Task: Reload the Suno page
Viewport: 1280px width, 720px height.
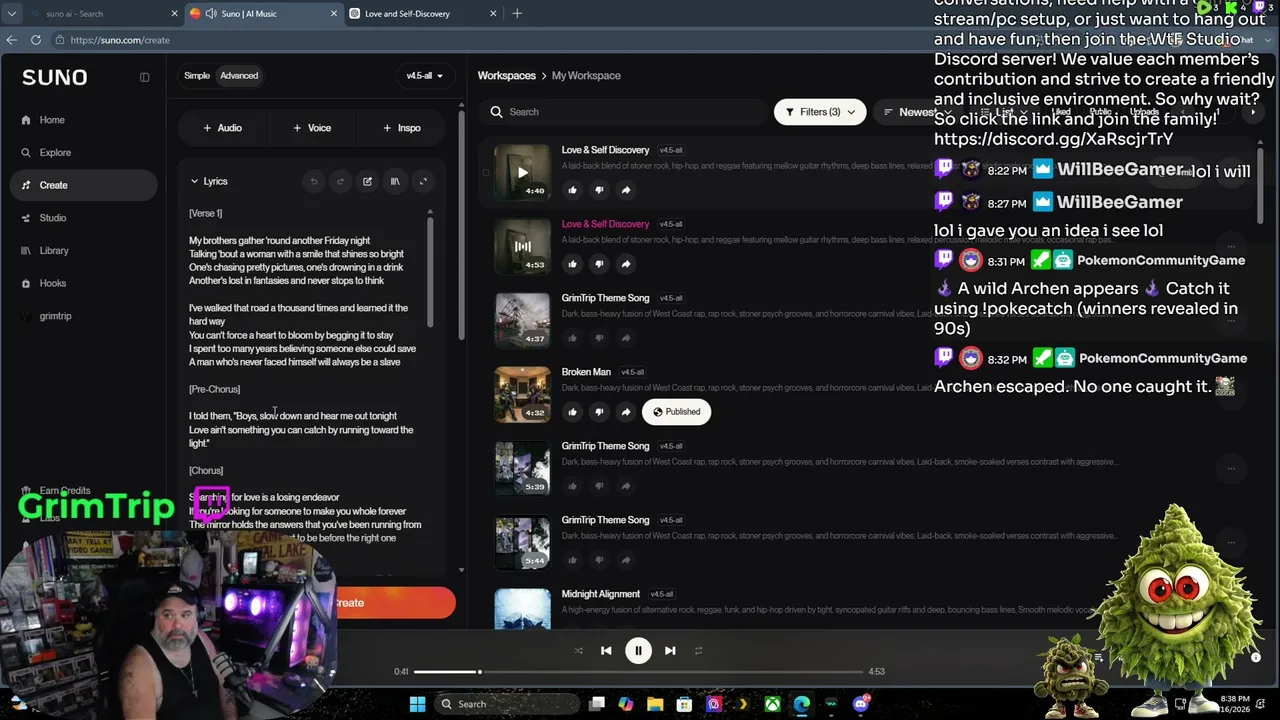Action: coord(36,40)
